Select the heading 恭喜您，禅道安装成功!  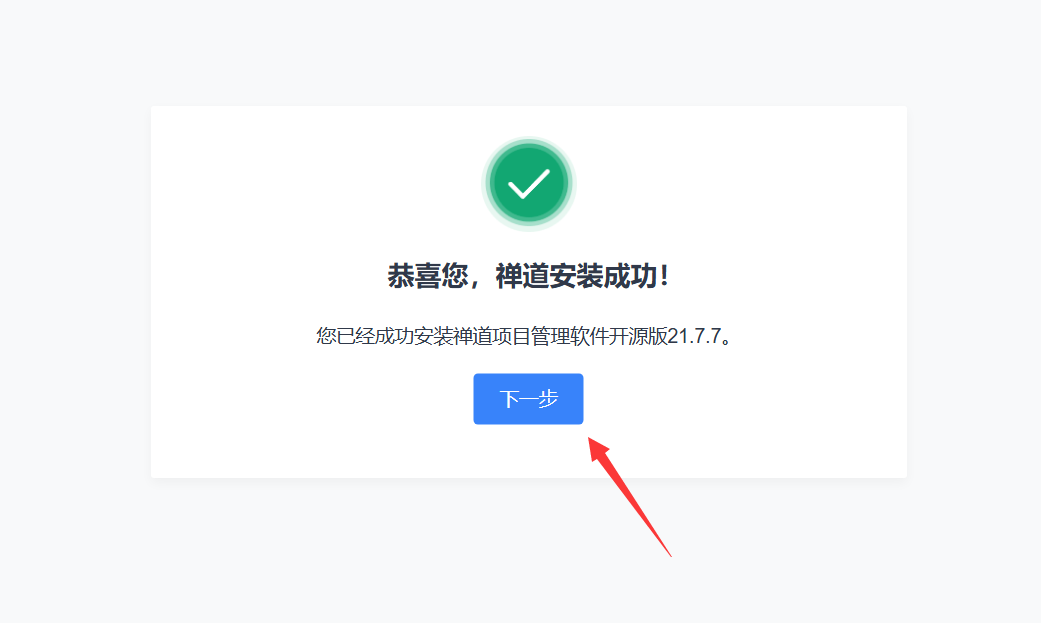528,276
